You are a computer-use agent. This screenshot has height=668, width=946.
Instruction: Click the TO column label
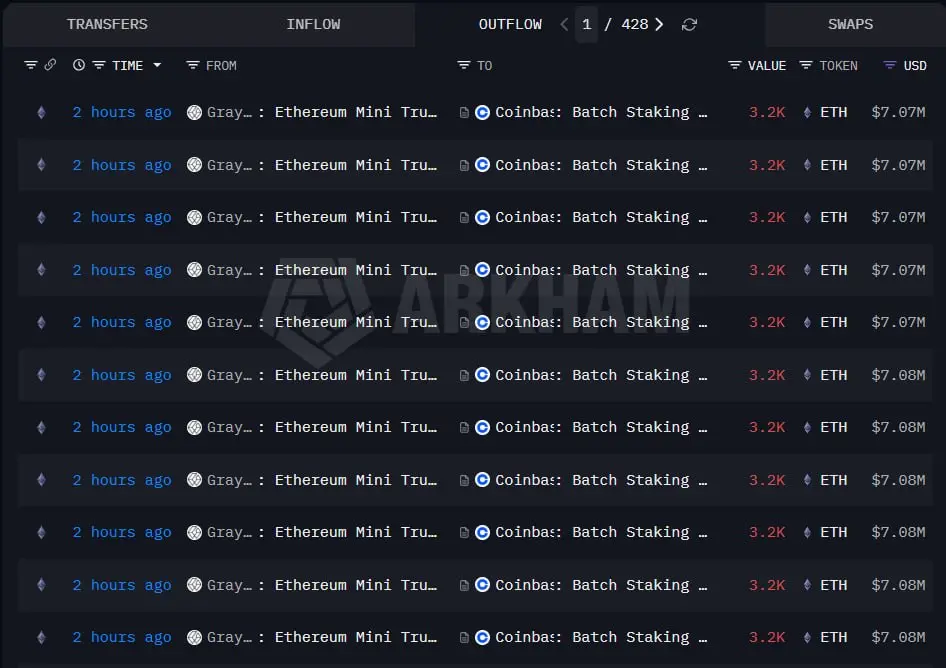coord(484,65)
